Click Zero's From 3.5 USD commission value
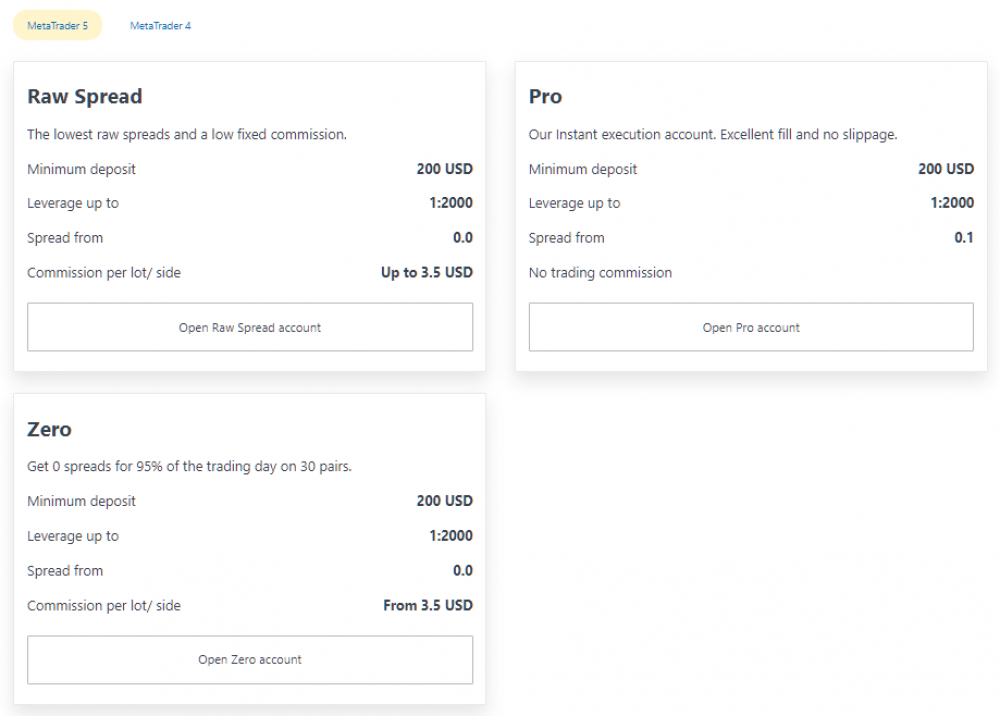 [428, 606]
